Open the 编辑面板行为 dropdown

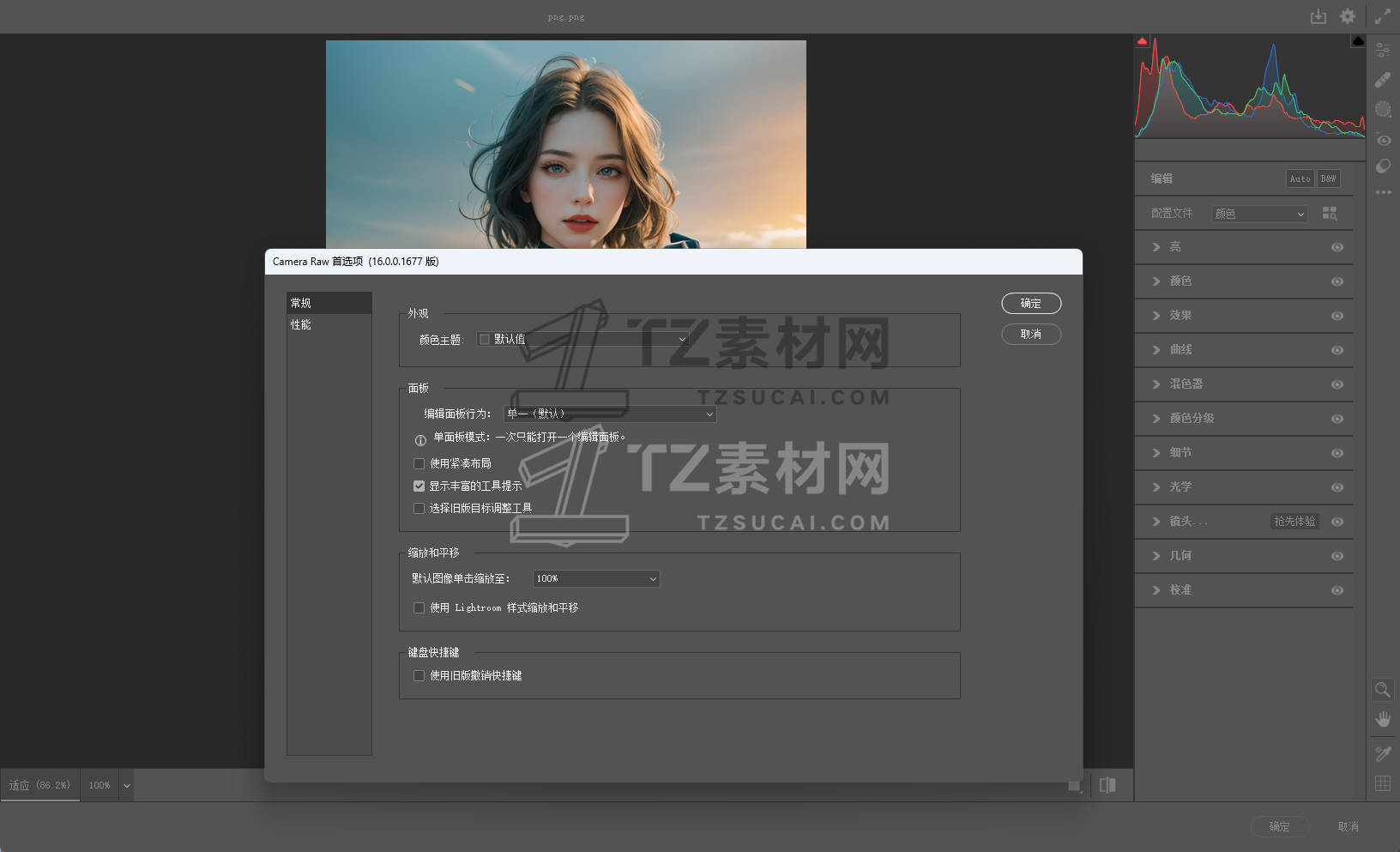pyautogui.click(x=609, y=414)
